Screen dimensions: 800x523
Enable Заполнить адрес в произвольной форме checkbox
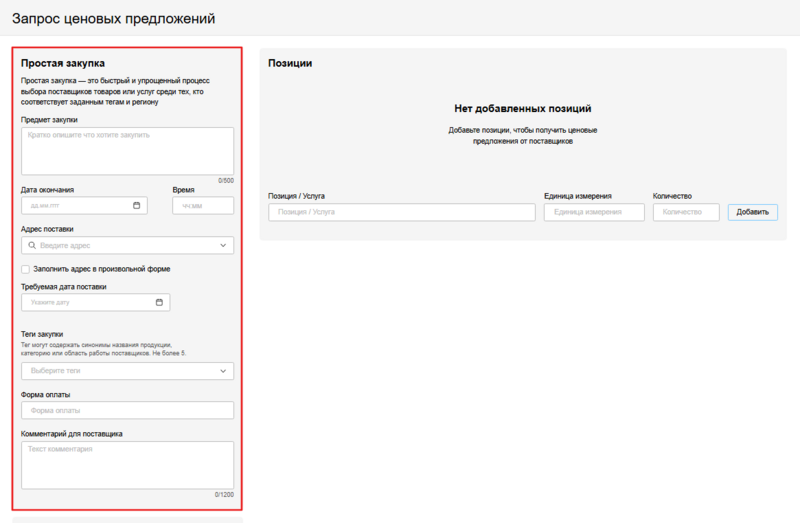click(26, 269)
